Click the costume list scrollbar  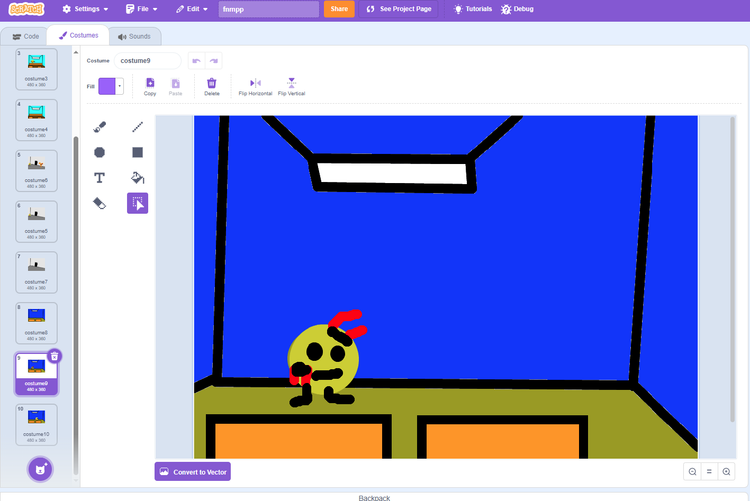click(76, 306)
